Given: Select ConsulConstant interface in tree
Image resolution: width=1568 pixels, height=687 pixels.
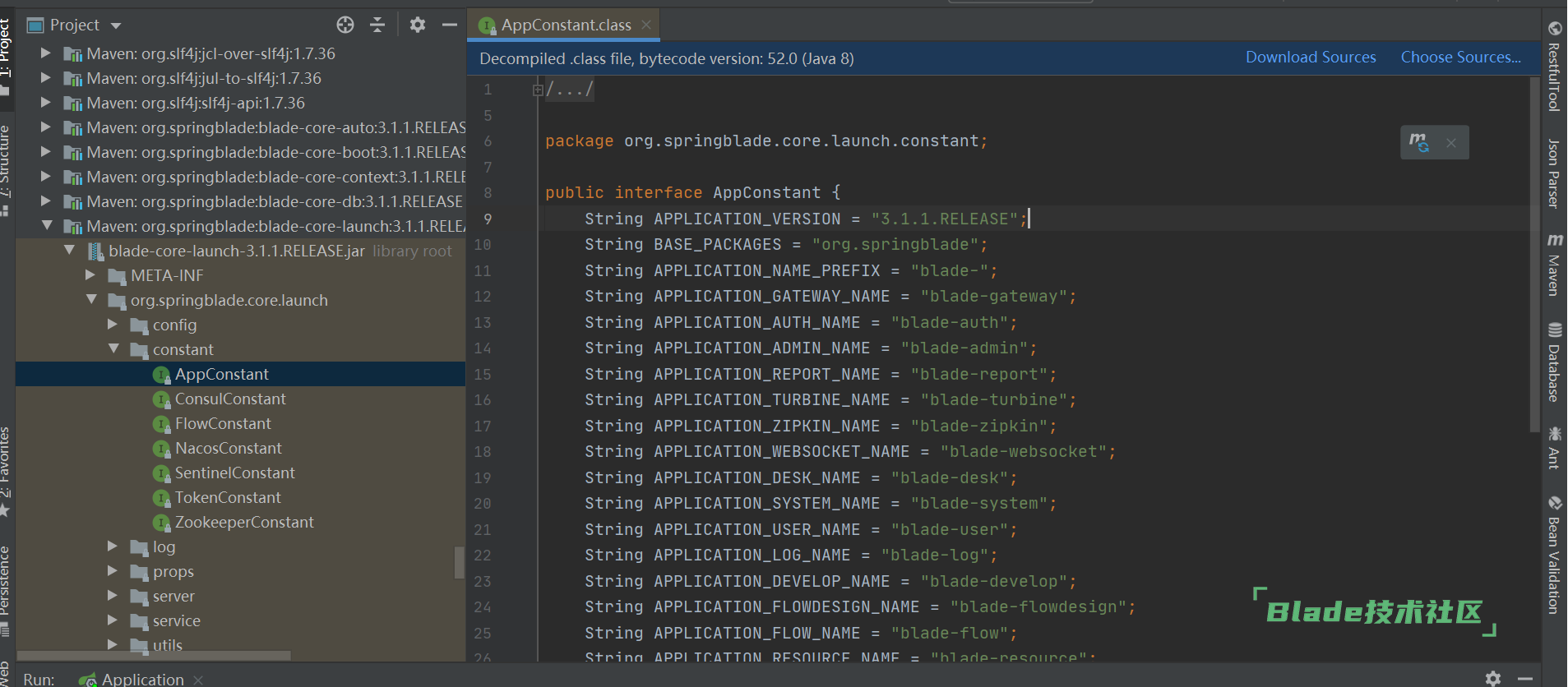Looking at the screenshot, I should pyautogui.click(x=240, y=399).
